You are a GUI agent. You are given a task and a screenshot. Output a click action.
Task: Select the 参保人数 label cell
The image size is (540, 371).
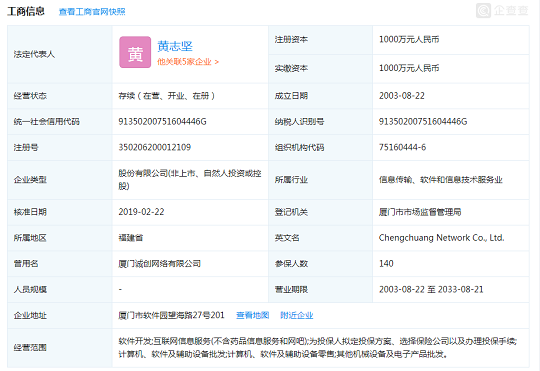click(x=320, y=264)
